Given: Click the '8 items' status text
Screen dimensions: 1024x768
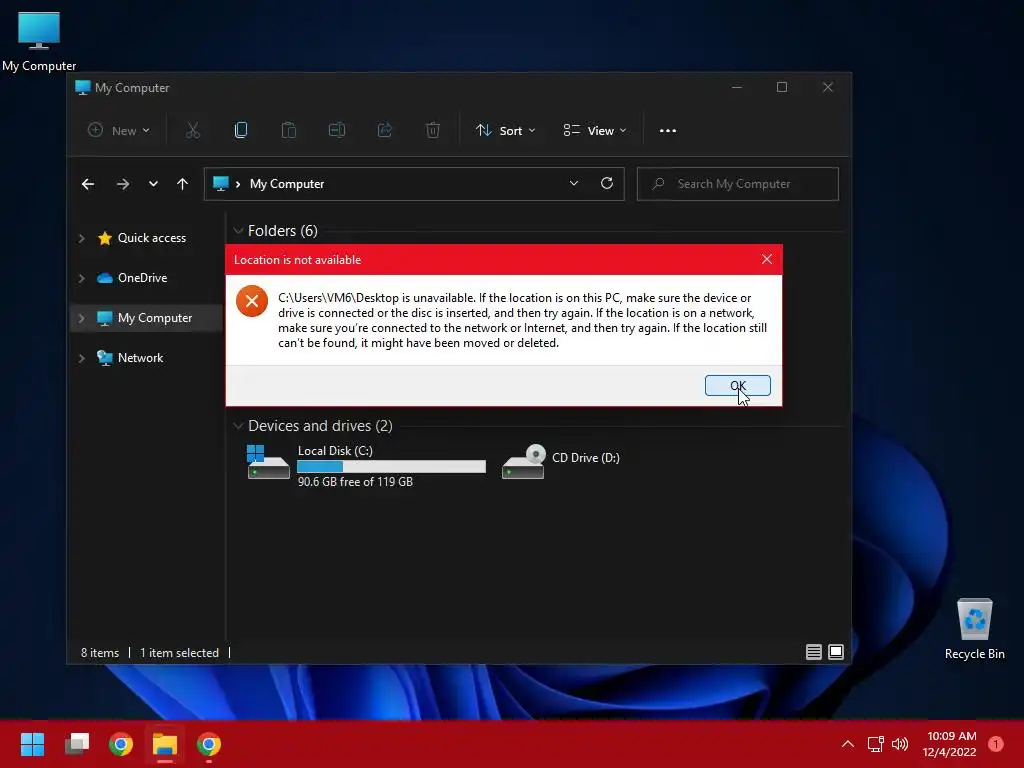Looking at the screenshot, I should (x=100, y=652).
